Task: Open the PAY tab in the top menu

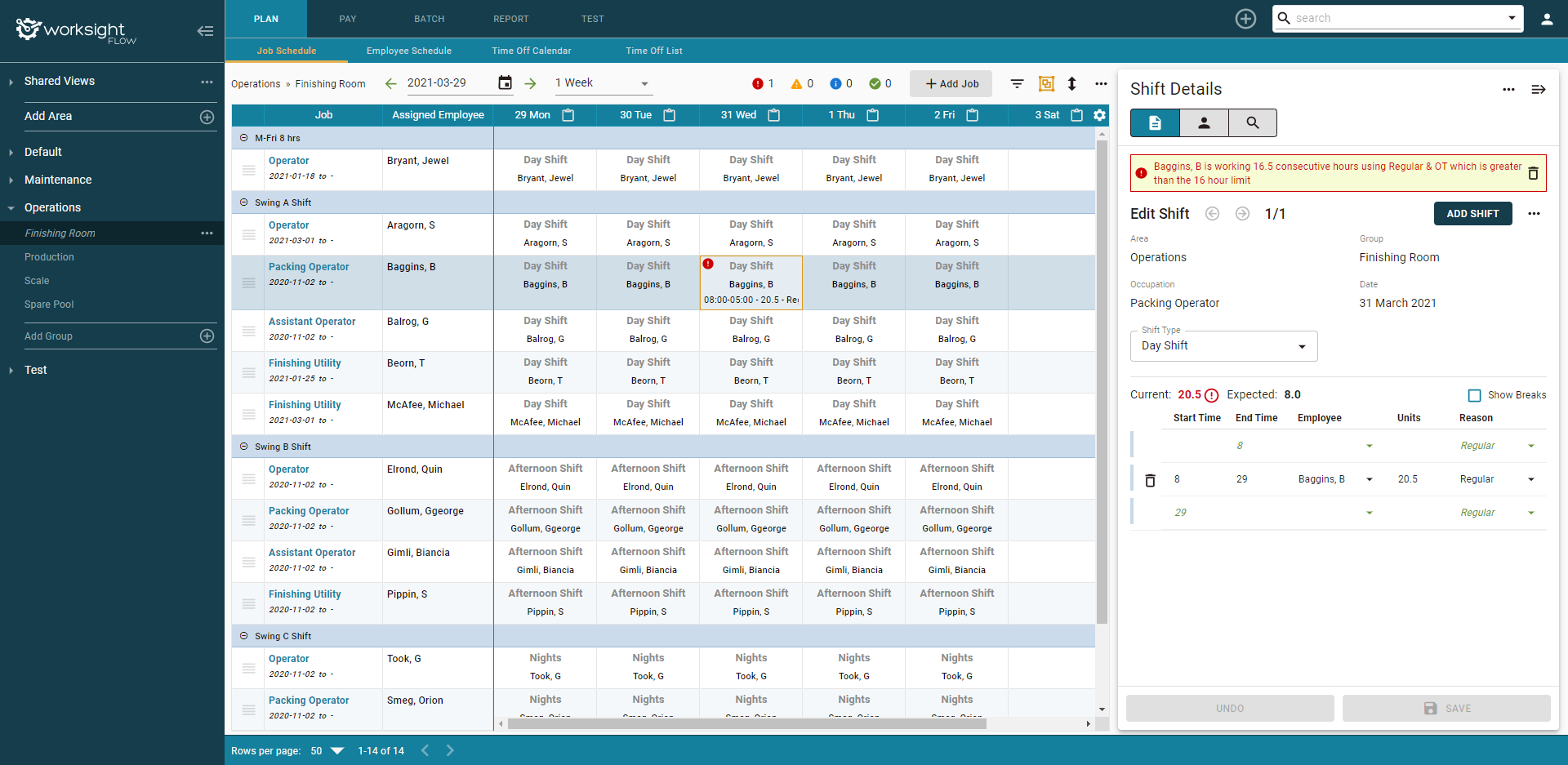Action: click(347, 18)
